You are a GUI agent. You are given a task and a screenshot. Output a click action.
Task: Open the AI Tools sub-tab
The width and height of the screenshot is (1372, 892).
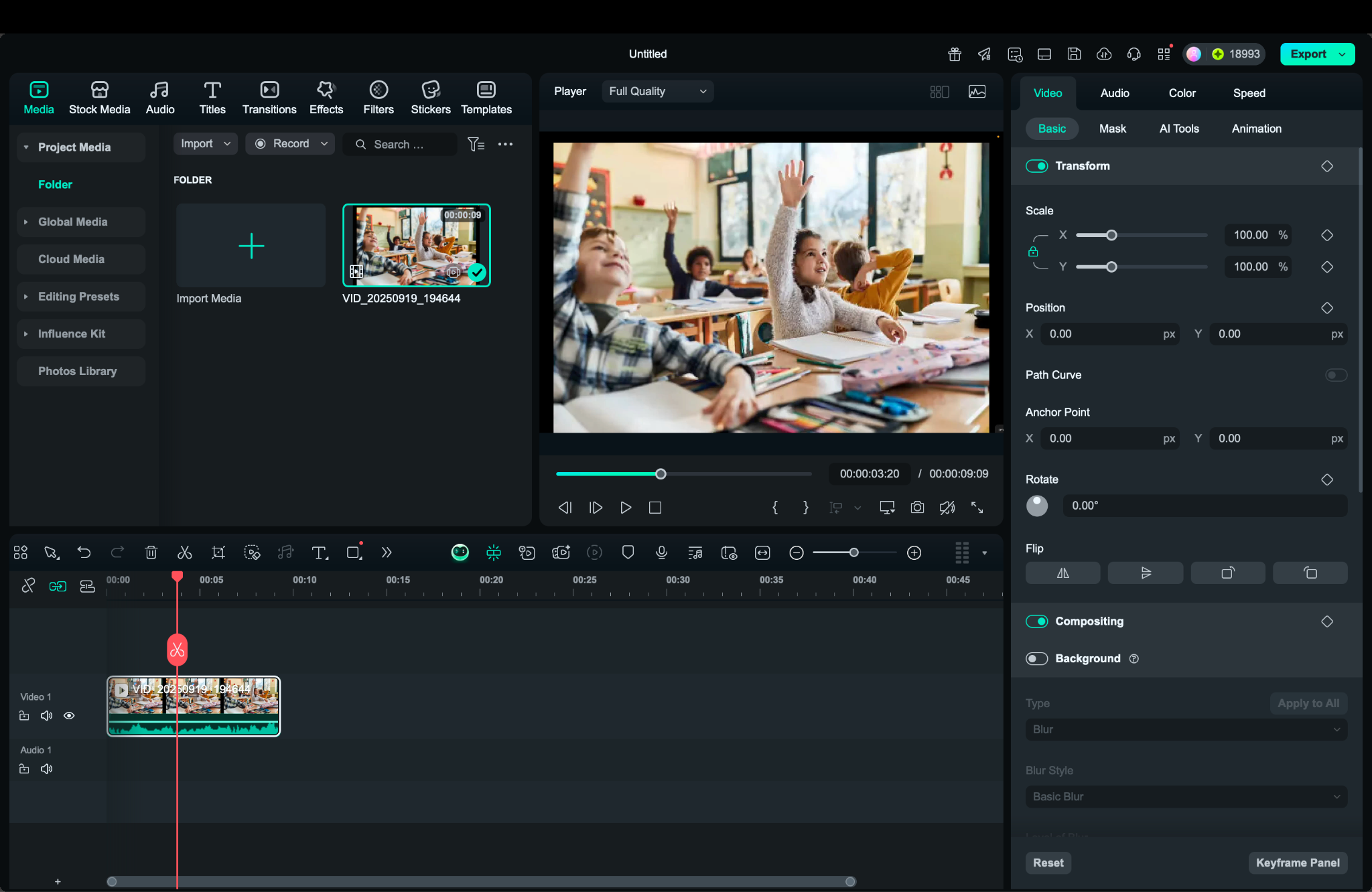(x=1179, y=129)
